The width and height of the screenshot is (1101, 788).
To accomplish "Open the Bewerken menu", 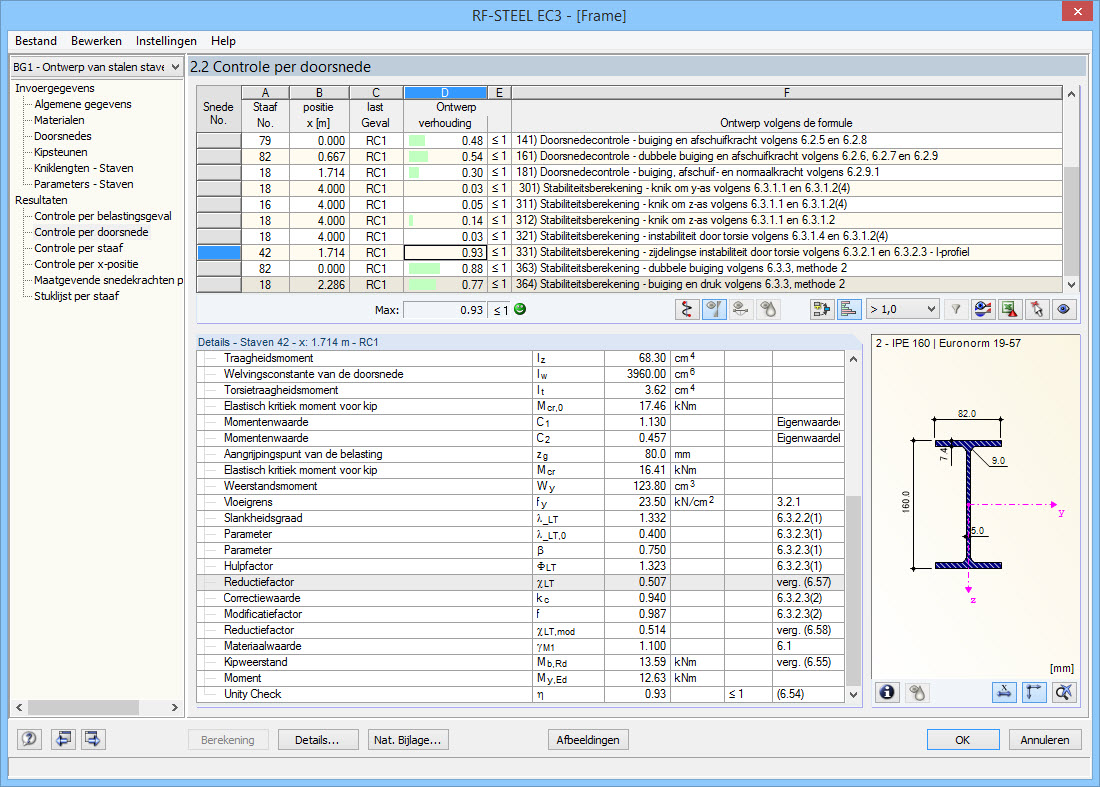I will click(x=96, y=41).
